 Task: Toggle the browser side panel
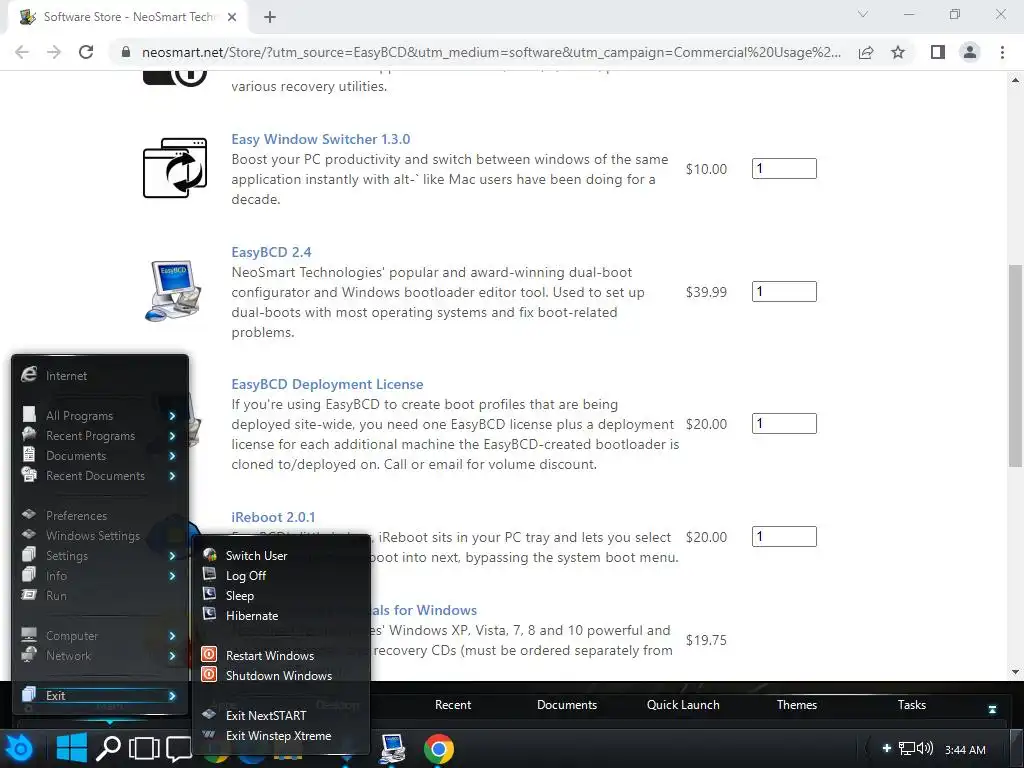pyautogui.click(x=938, y=52)
